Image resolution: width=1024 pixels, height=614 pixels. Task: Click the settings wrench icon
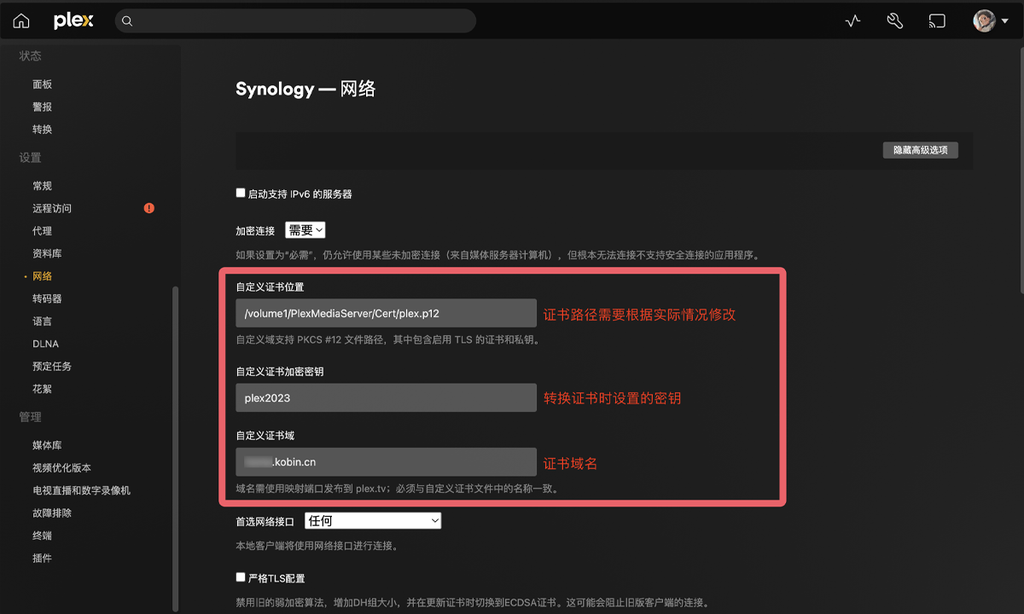[894, 20]
